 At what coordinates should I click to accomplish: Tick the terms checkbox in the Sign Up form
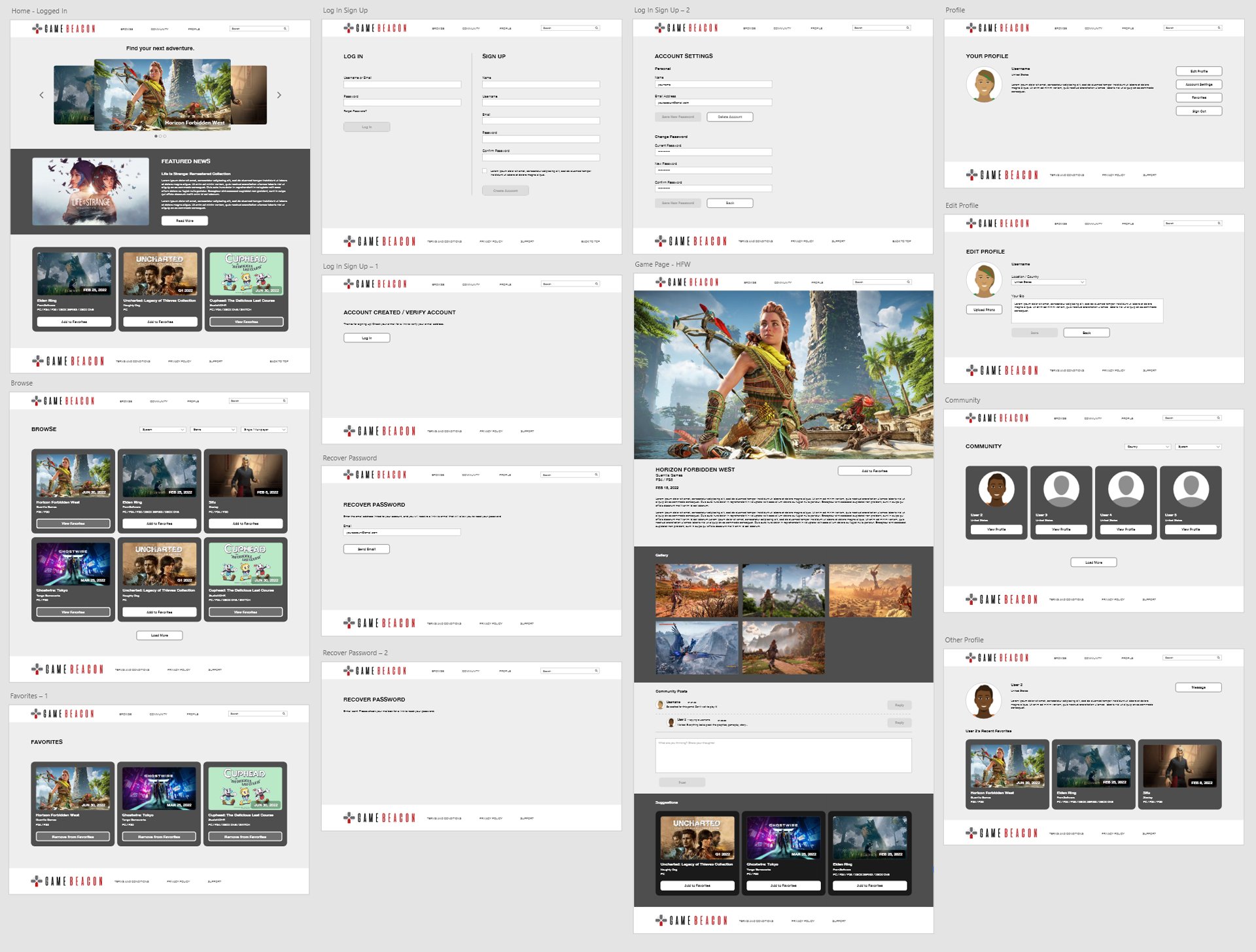pyautogui.click(x=485, y=171)
